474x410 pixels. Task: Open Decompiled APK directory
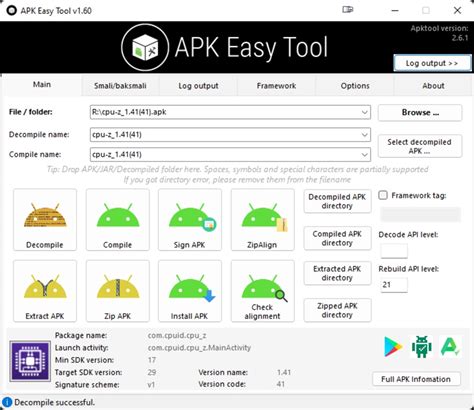(337, 201)
